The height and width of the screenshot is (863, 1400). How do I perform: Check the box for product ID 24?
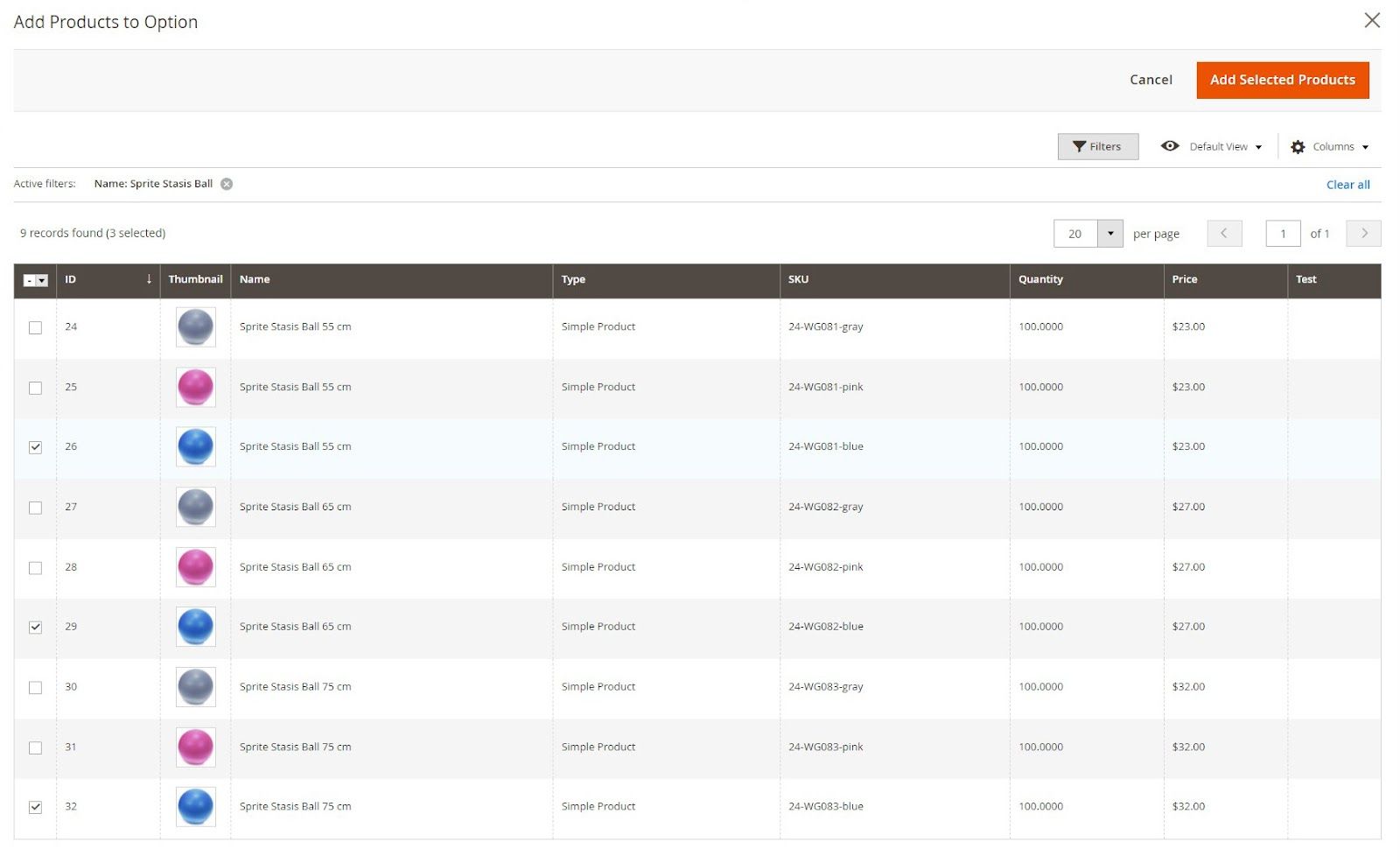[35, 327]
